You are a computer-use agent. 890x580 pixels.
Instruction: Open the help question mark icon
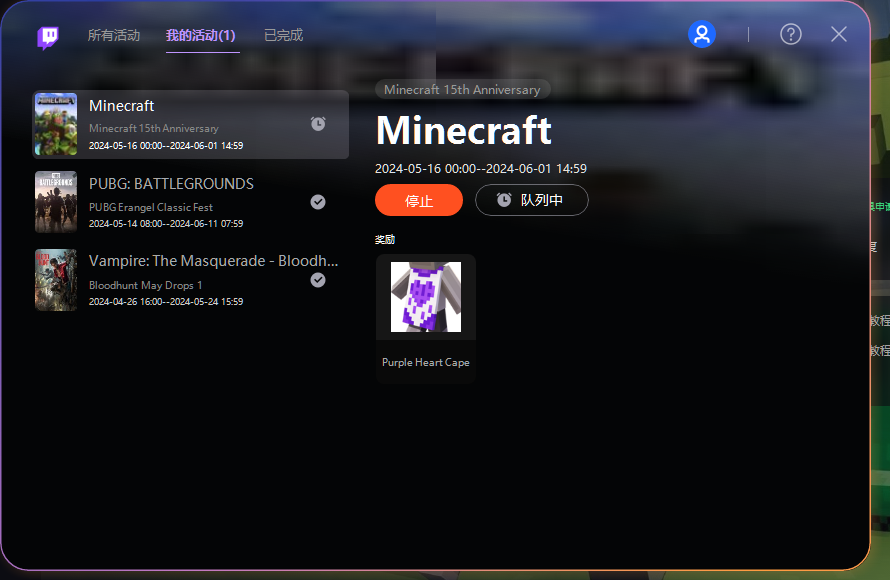point(791,35)
